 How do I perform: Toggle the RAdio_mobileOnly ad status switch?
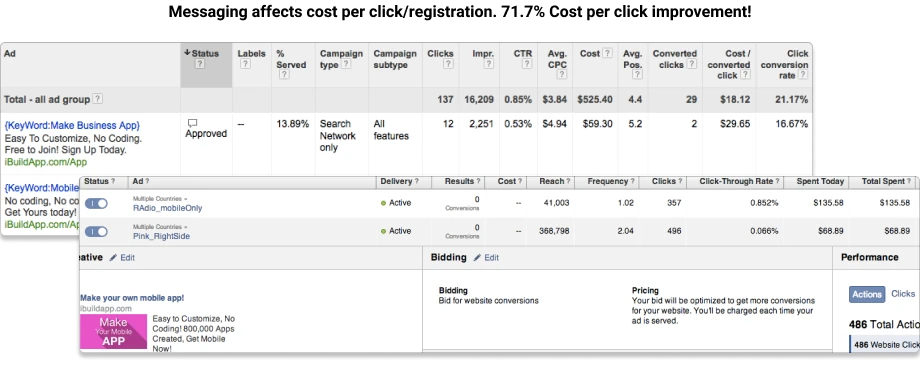(x=96, y=203)
